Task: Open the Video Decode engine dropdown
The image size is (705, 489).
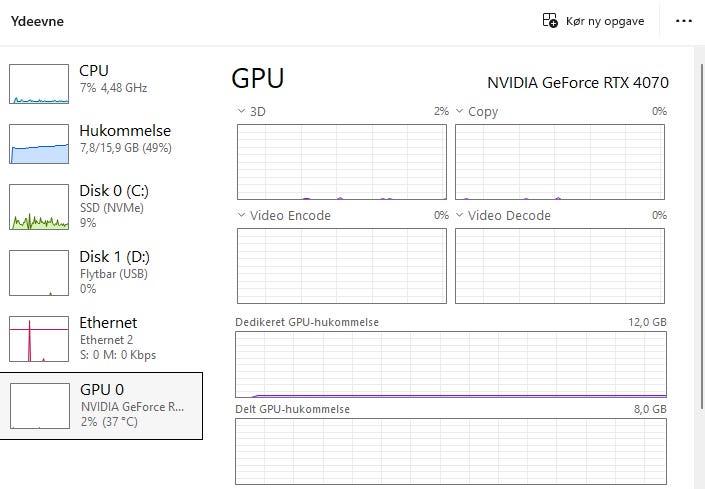Action: (460, 215)
